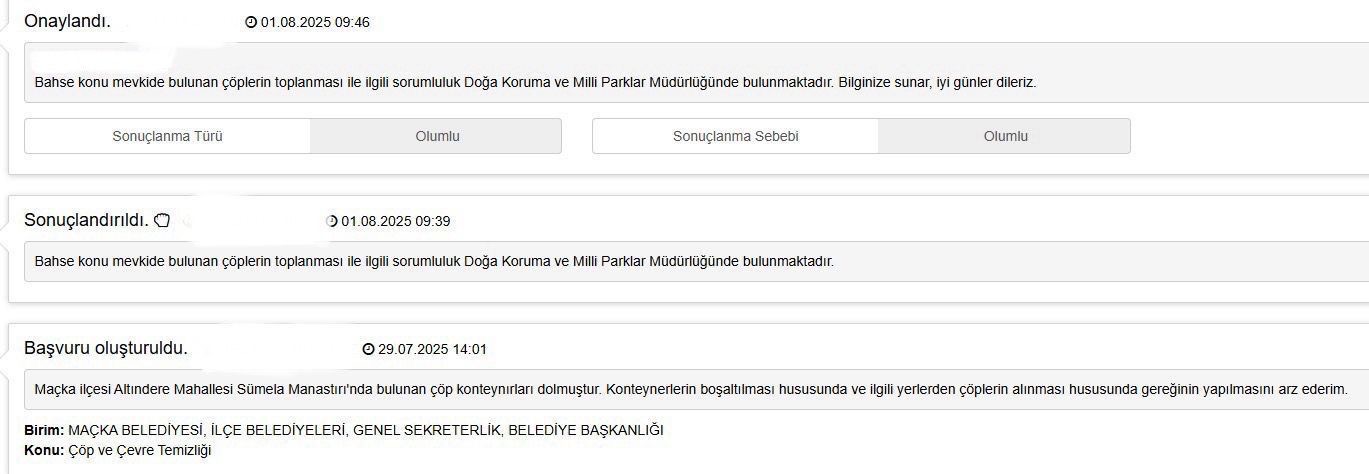The height and width of the screenshot is (474, 1369).
Task: Click the Sonuçlanma Sebebi label field
Action: coord(735,136)
